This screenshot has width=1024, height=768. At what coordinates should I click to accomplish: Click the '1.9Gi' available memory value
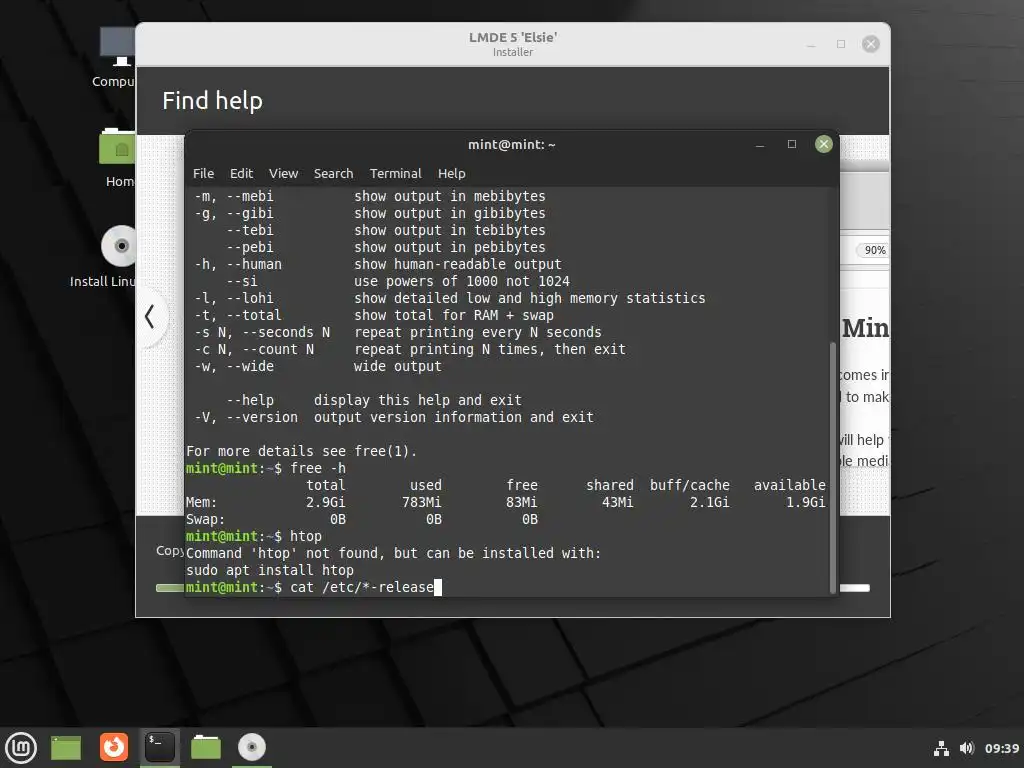point(805,502)
